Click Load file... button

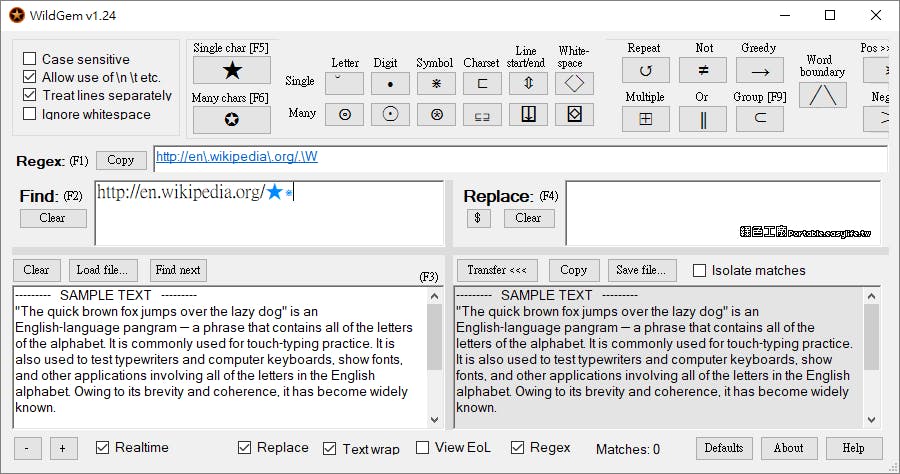103,270
